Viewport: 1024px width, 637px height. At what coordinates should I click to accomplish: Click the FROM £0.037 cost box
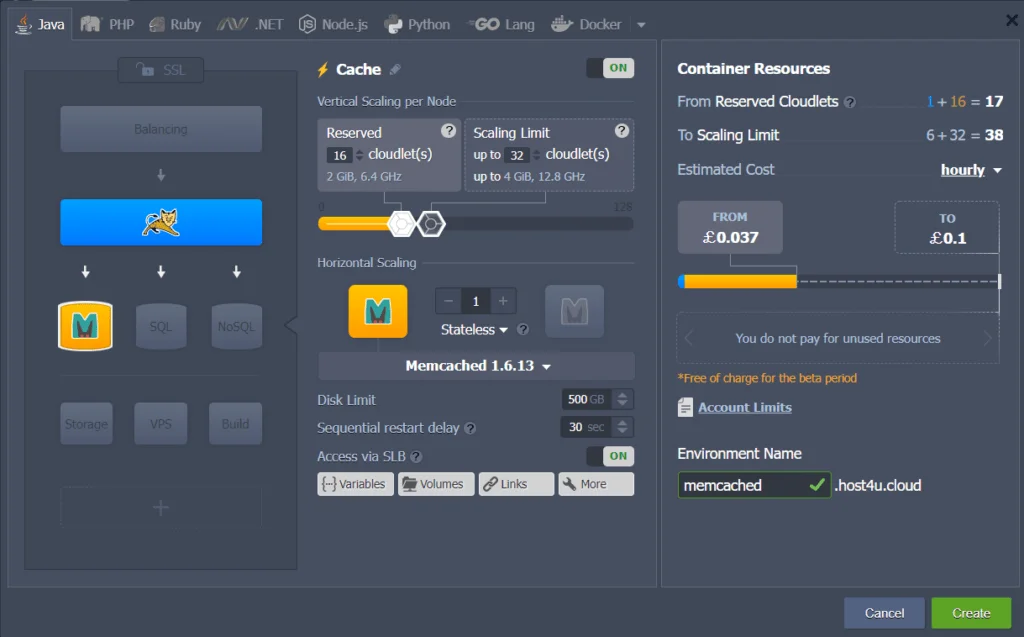(x=730, y=227)
